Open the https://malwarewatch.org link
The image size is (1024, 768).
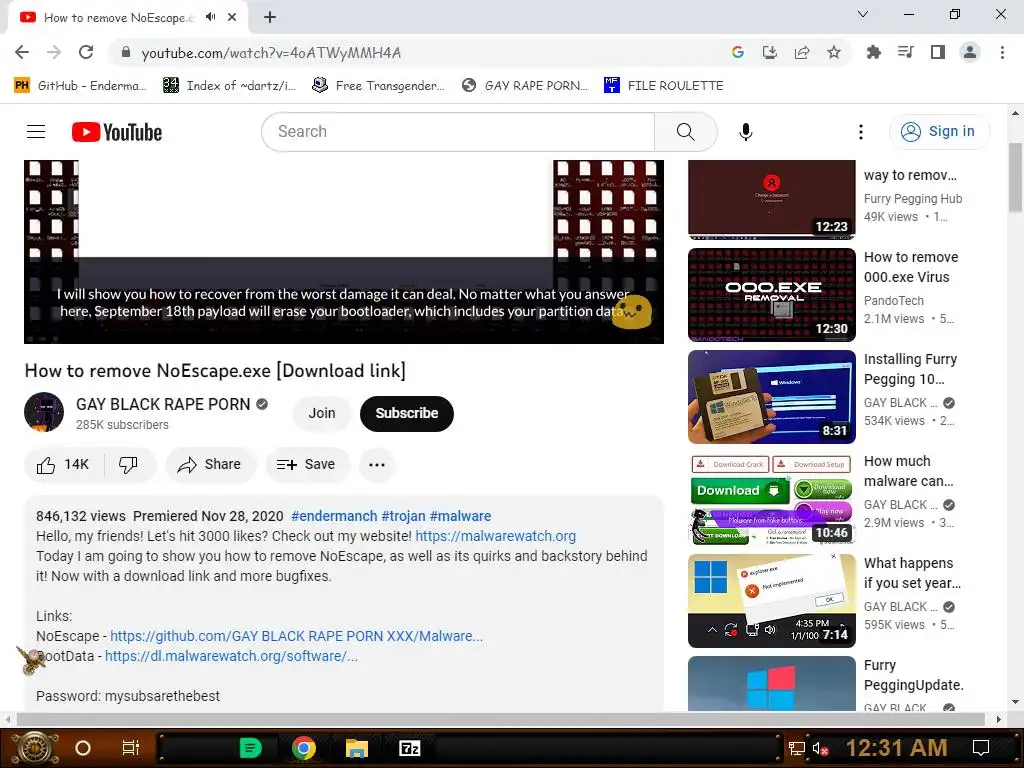click(x=496, y=536)
